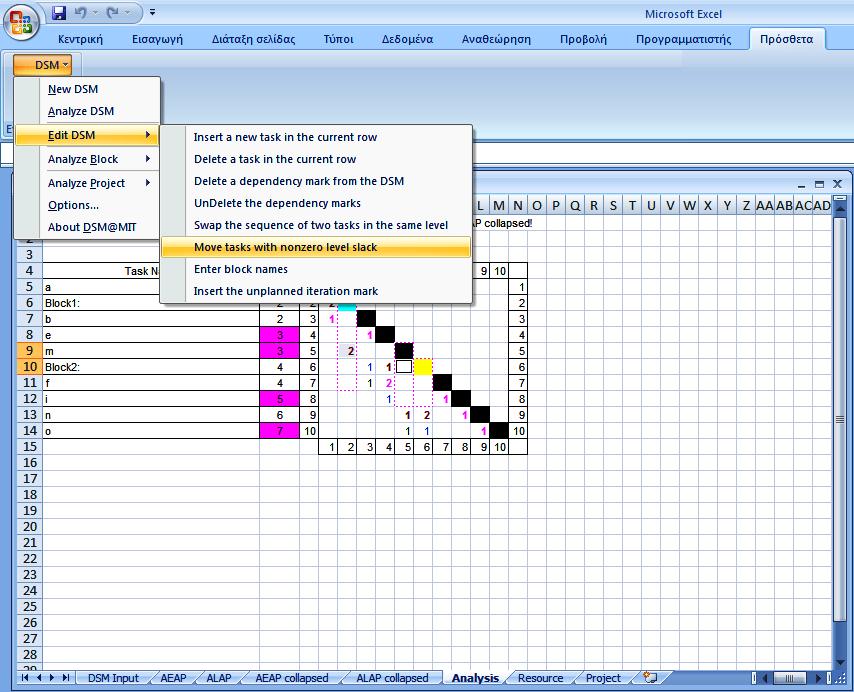Image resolution: width=854 pixels, height=692 pixels.
Task: Choose UnDelete the dependency marks
Action: pos(316,203)
